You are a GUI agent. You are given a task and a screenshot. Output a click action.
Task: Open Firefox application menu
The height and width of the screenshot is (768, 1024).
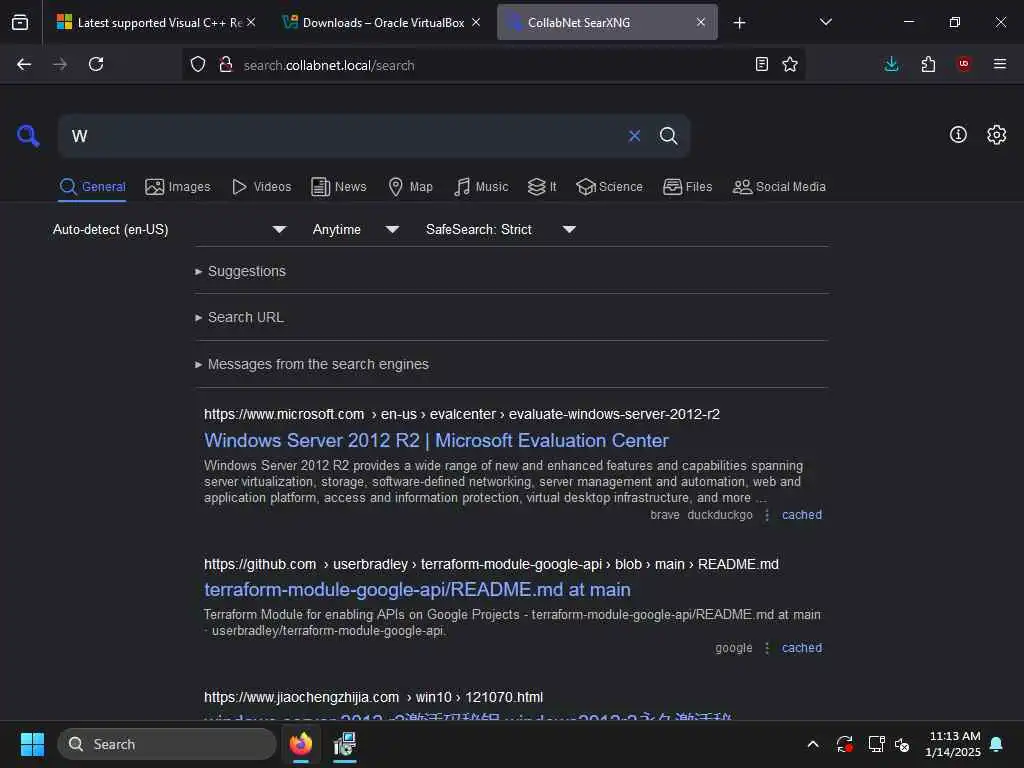(999, 64)
